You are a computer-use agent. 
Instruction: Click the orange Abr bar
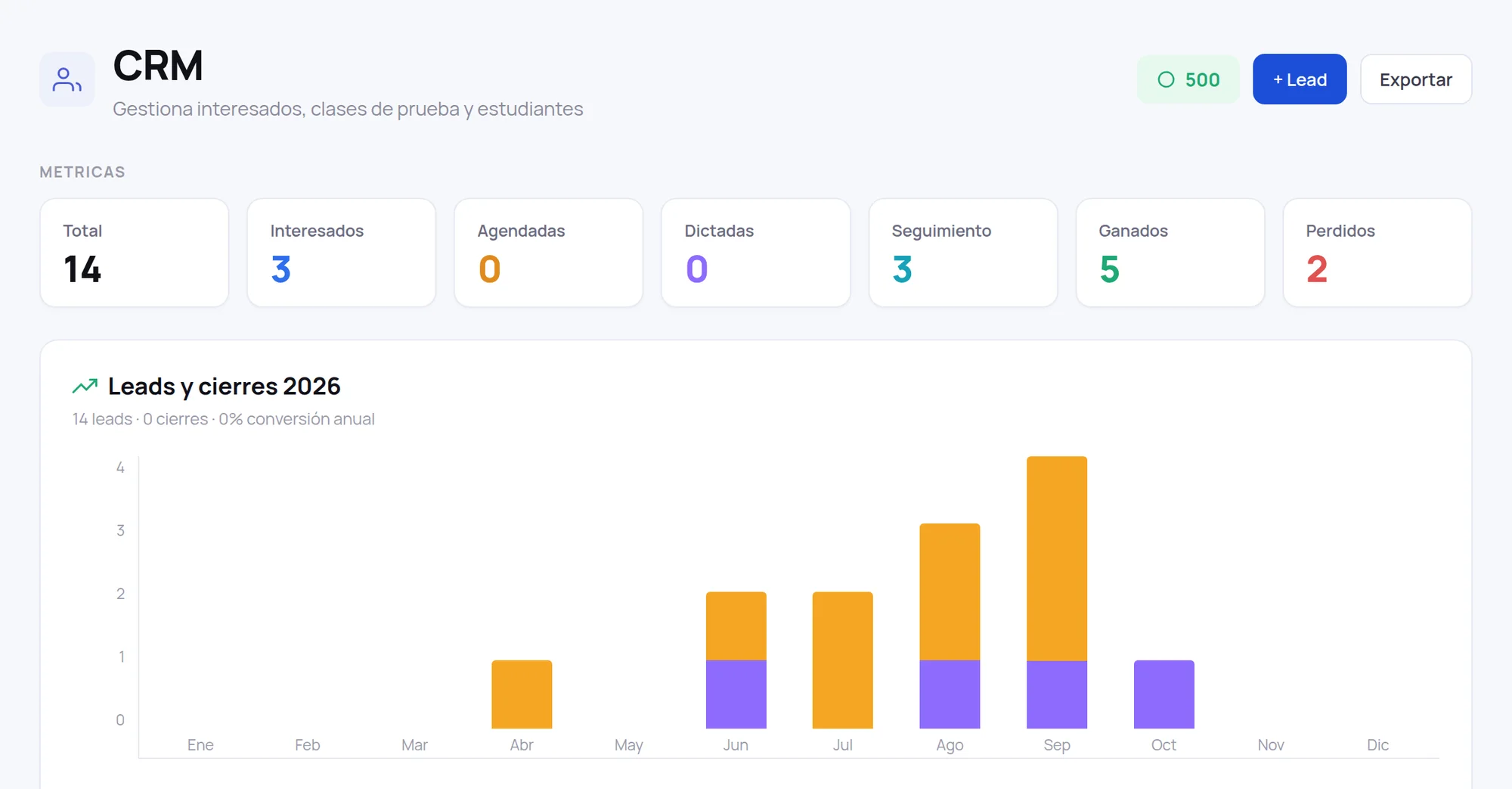[522, 694]
